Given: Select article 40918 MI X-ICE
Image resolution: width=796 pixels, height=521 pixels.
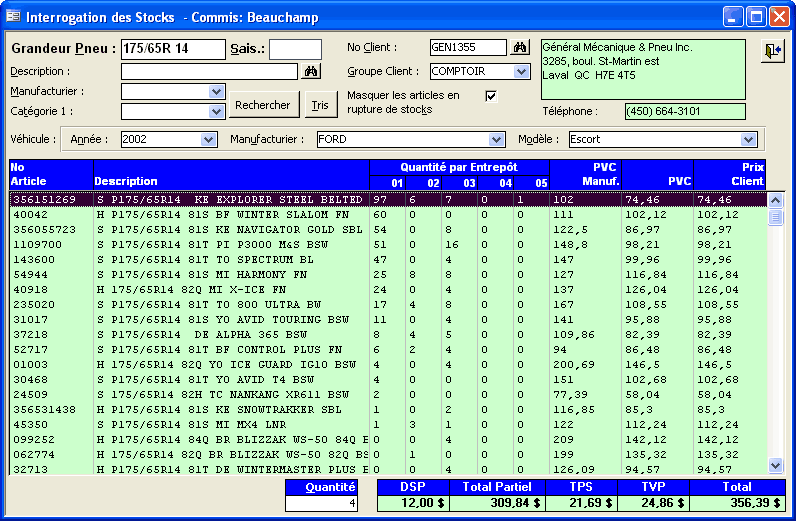Looking at the screenshot, I should click(388, 289).
